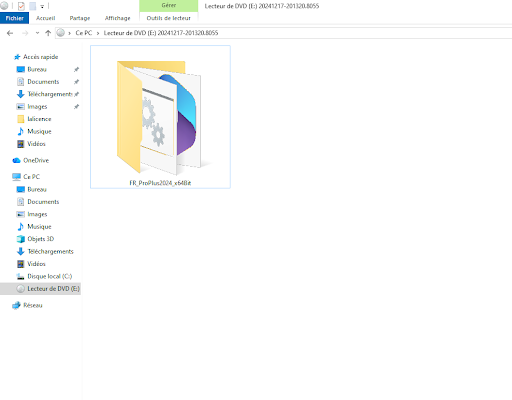Open recent locations dropdown arrow
The image size is (512, 400).
37,33
